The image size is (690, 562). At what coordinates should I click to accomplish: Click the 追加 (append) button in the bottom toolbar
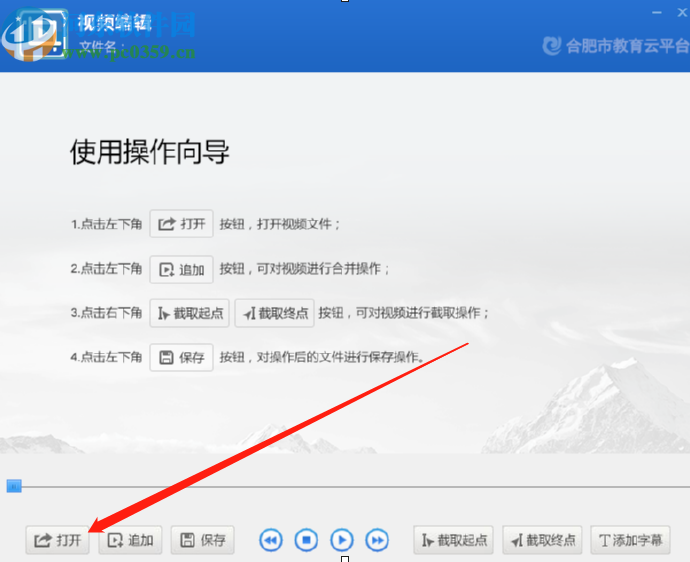click(x=130, y=540)
